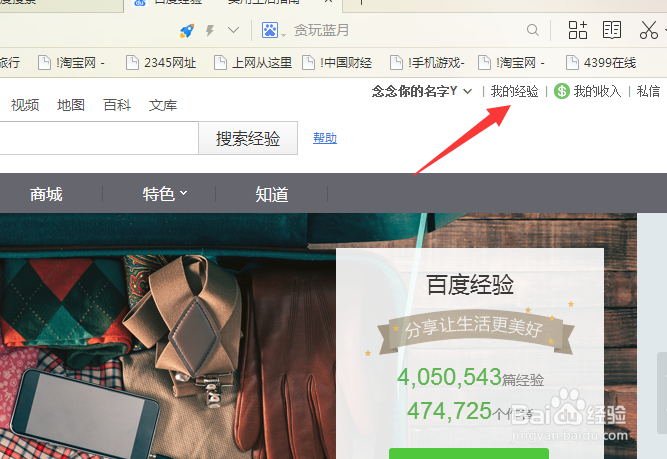Screen dimensions: 667x459
Task: Click the page icon of 4399在线 bookmark
Action: pos(572,63)
